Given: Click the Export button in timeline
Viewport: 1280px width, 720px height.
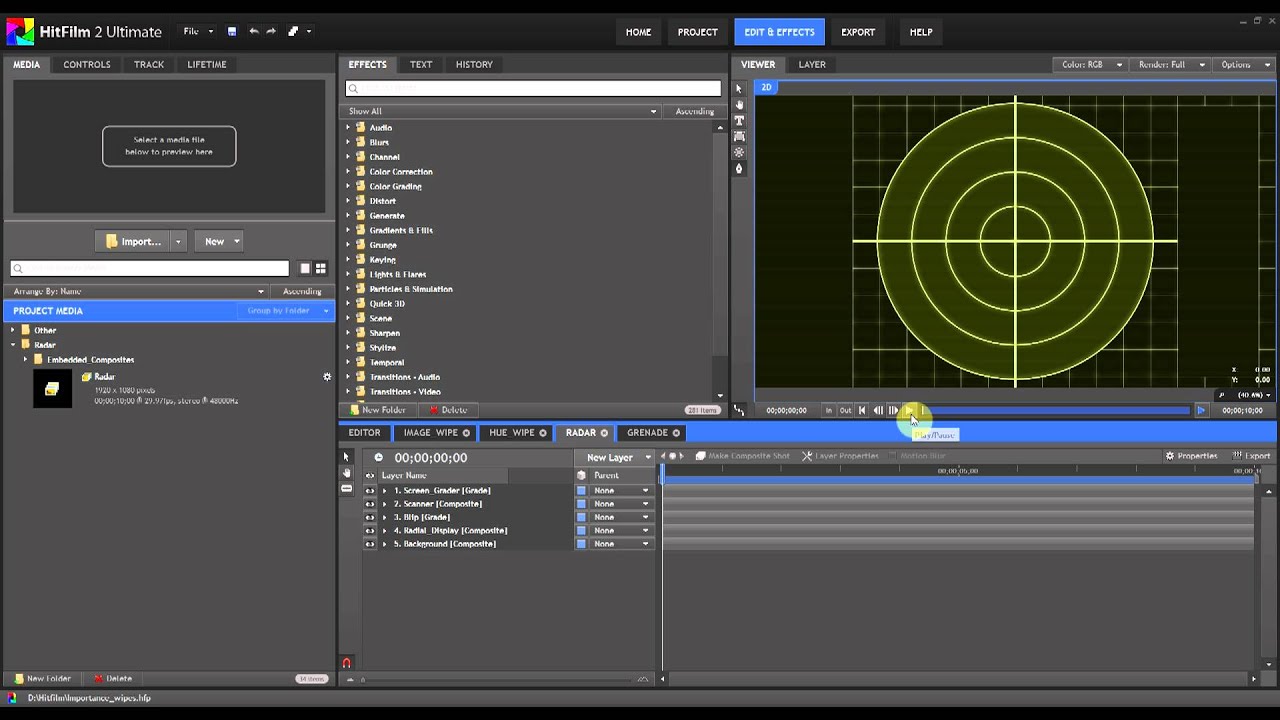Looking at the screenshot, I should tap(1251, 456).
